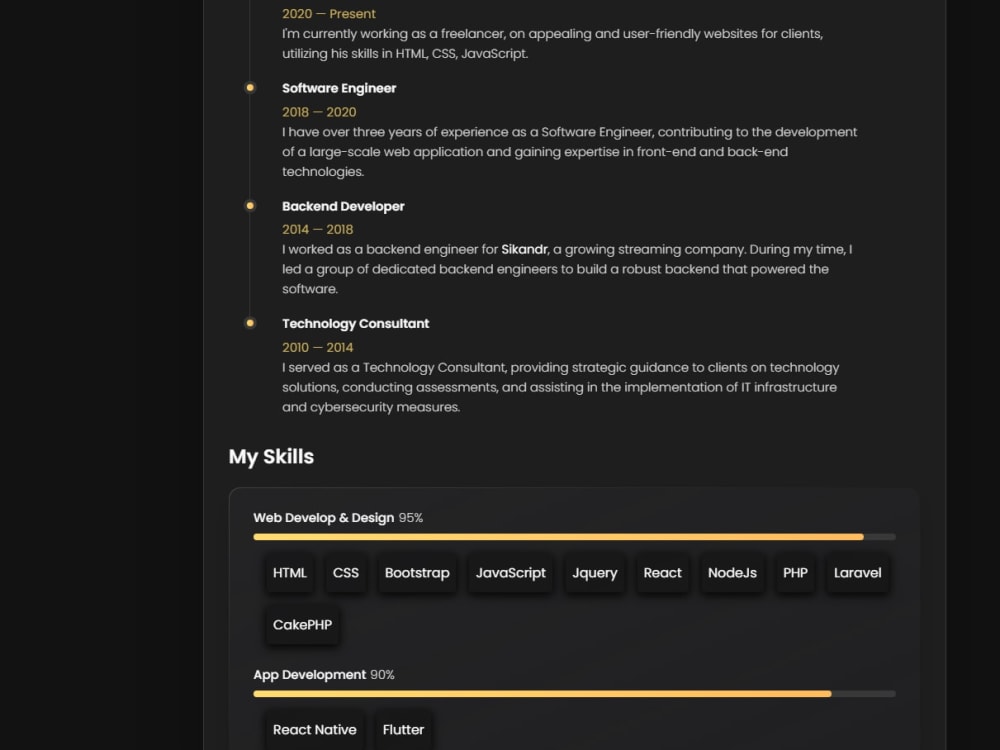Click the Laravel skill badge
1000x750 pixels.
coord(858,573)
